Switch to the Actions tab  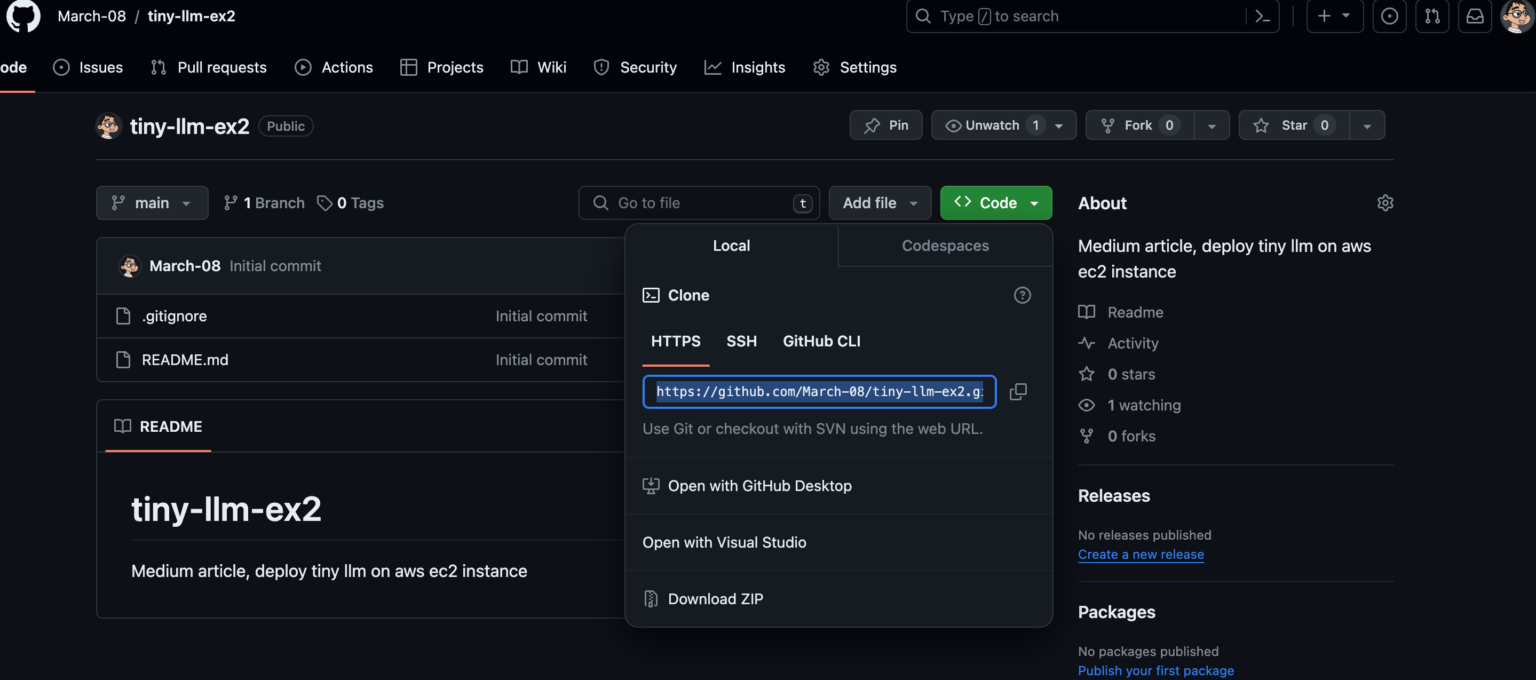[334, 67]
